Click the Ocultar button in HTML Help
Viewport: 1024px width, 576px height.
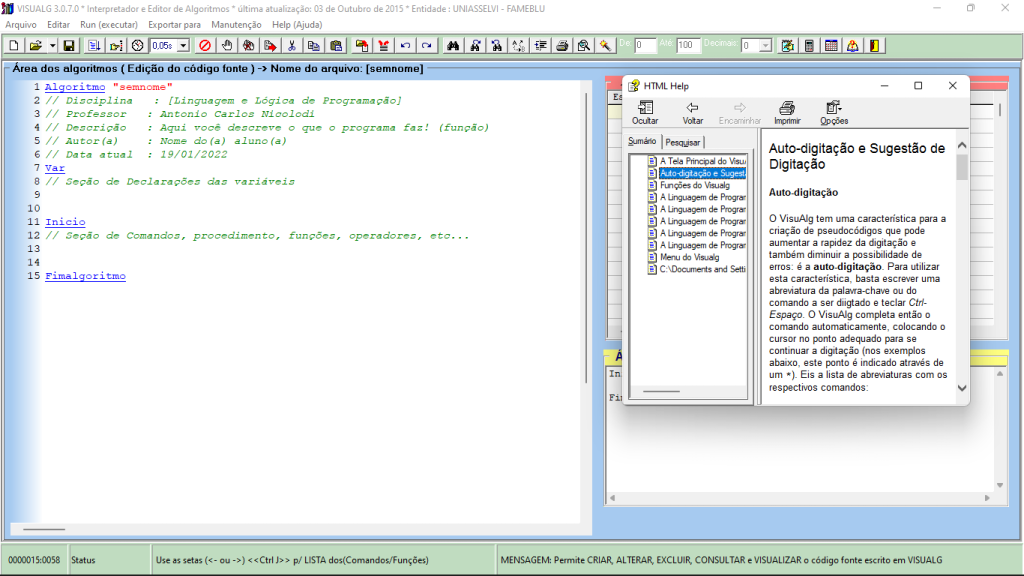(x=645, y=112)
